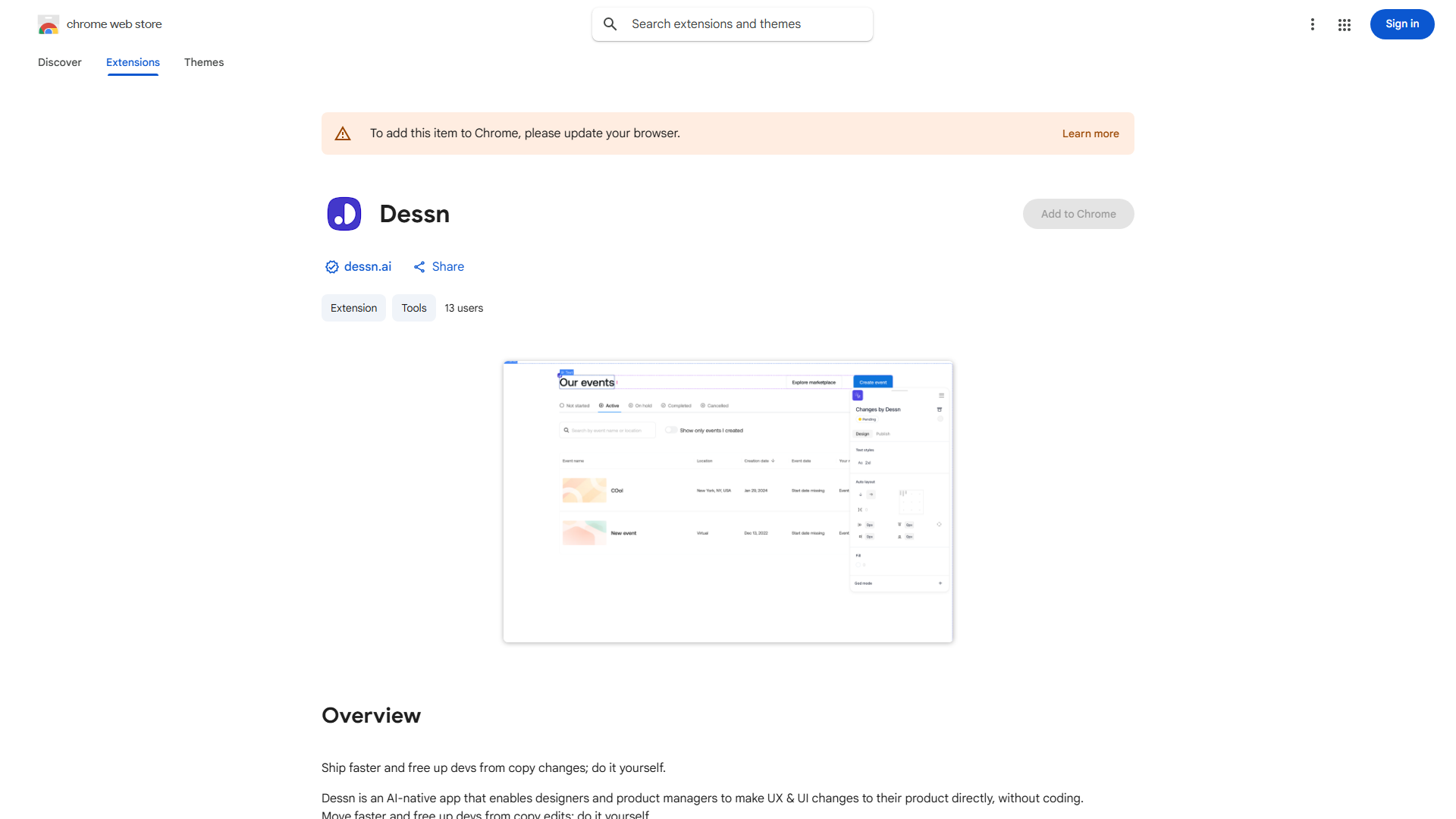1456x819 pixels.
Task: Click the warning triangle icon in banner
Action: point(343,133)
